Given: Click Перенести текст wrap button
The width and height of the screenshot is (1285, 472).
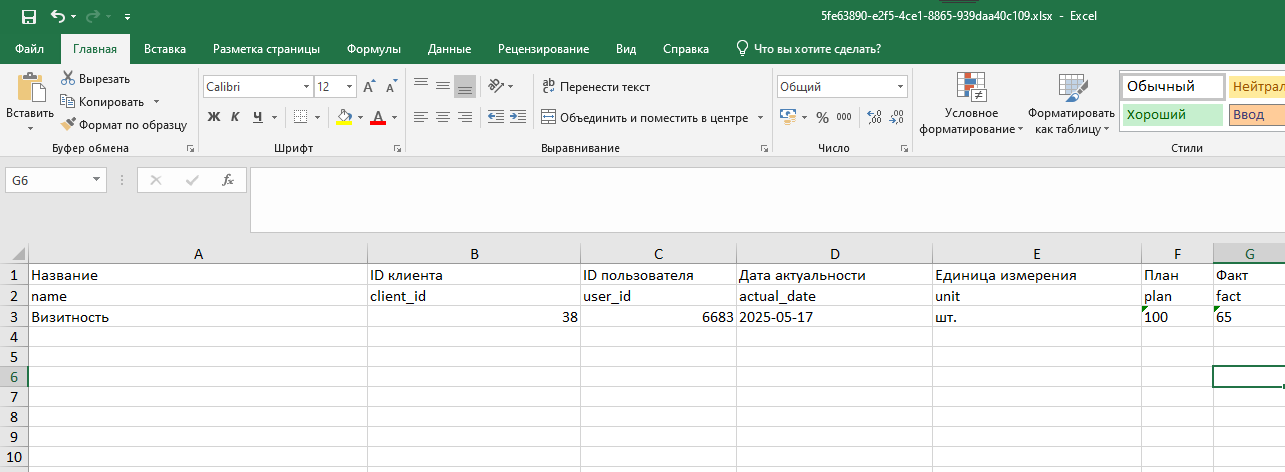Looking at the screenshot, I should click(596, 87).
